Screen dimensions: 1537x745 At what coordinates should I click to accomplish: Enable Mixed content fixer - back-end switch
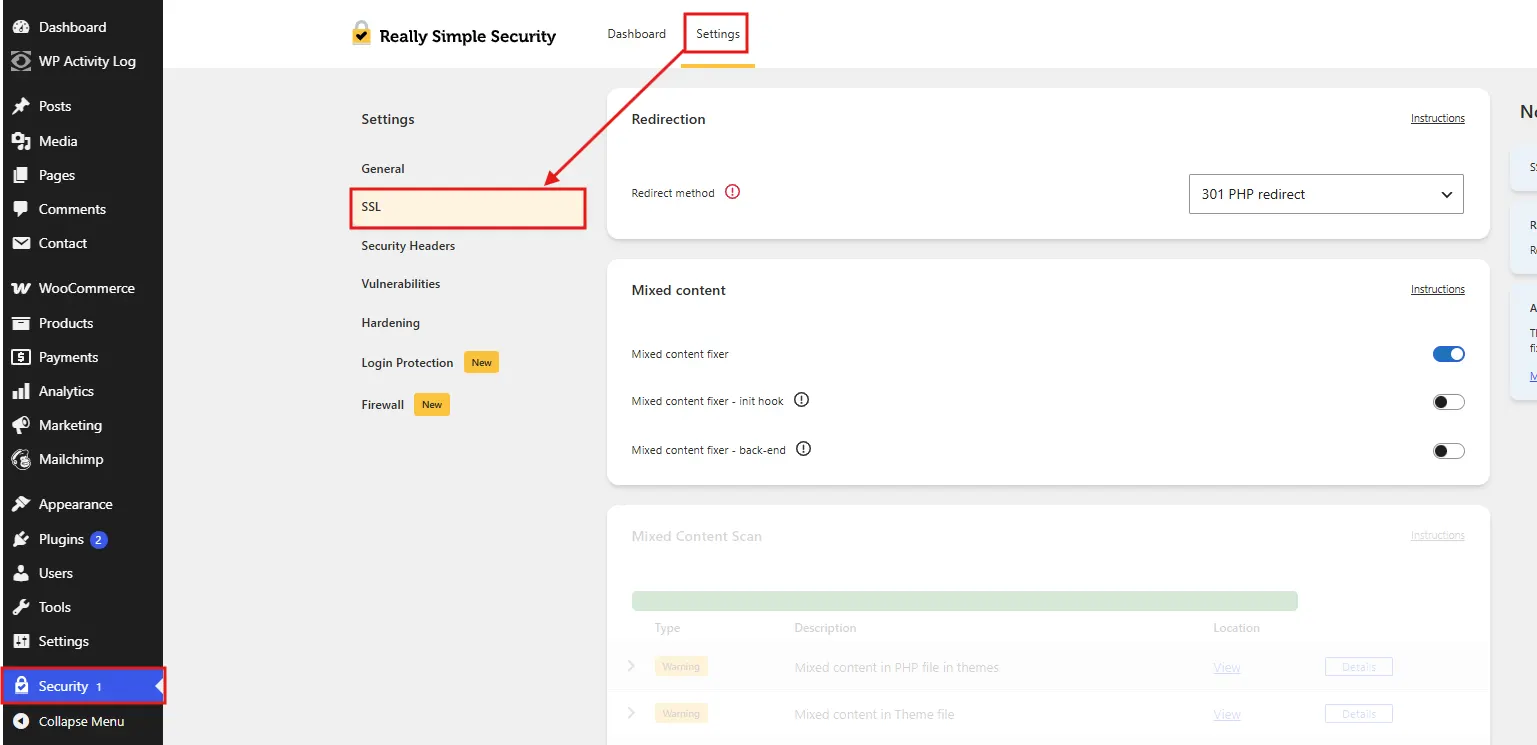click(1448, 451)
